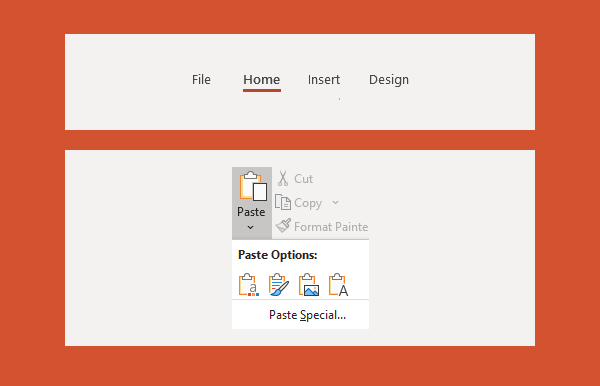Click the Paste Options heading

click(278, 255)
